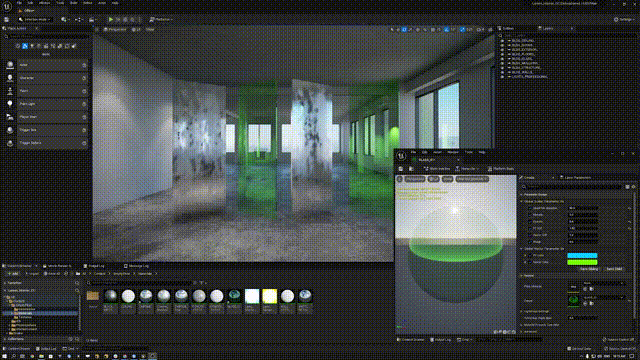Select the yellow material asset thumbnail
The image size is (640, 360).
click(x=269, y=296)
